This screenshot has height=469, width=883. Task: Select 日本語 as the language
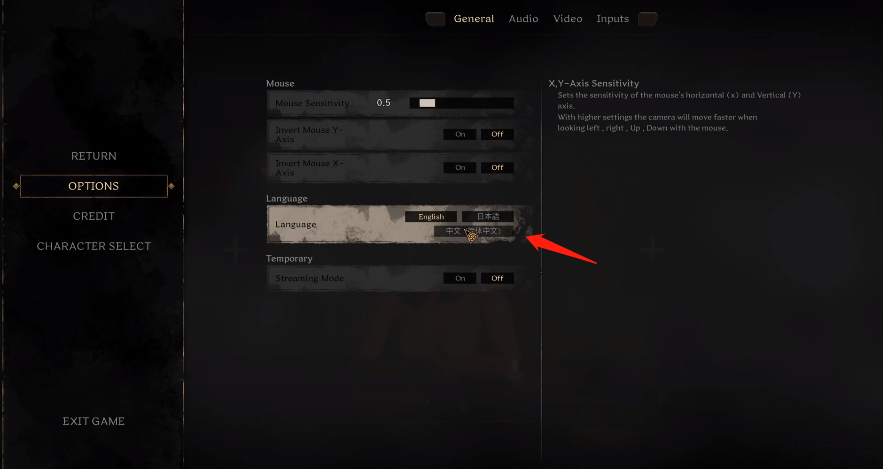click(x=488, y=217)
